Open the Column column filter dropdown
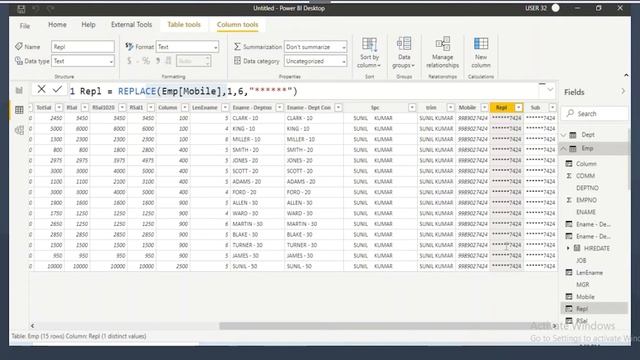This screenshot has width=640, height=360. [x=185, y=107]
